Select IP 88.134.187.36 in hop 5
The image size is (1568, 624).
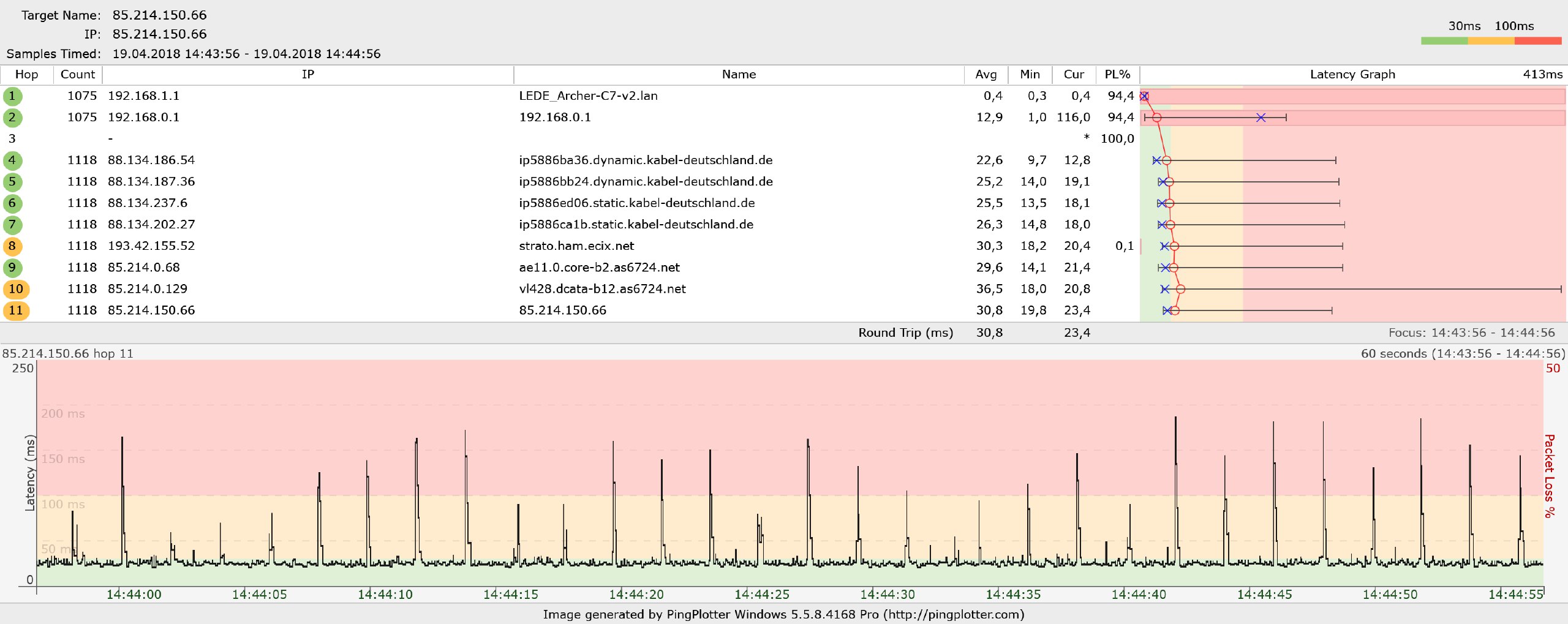151,182
